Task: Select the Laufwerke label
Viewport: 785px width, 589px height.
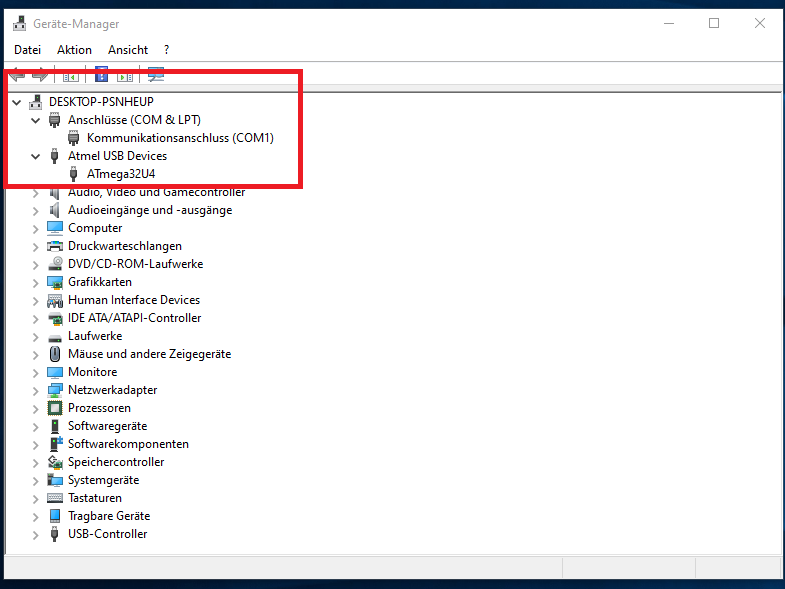Action: 95,336
